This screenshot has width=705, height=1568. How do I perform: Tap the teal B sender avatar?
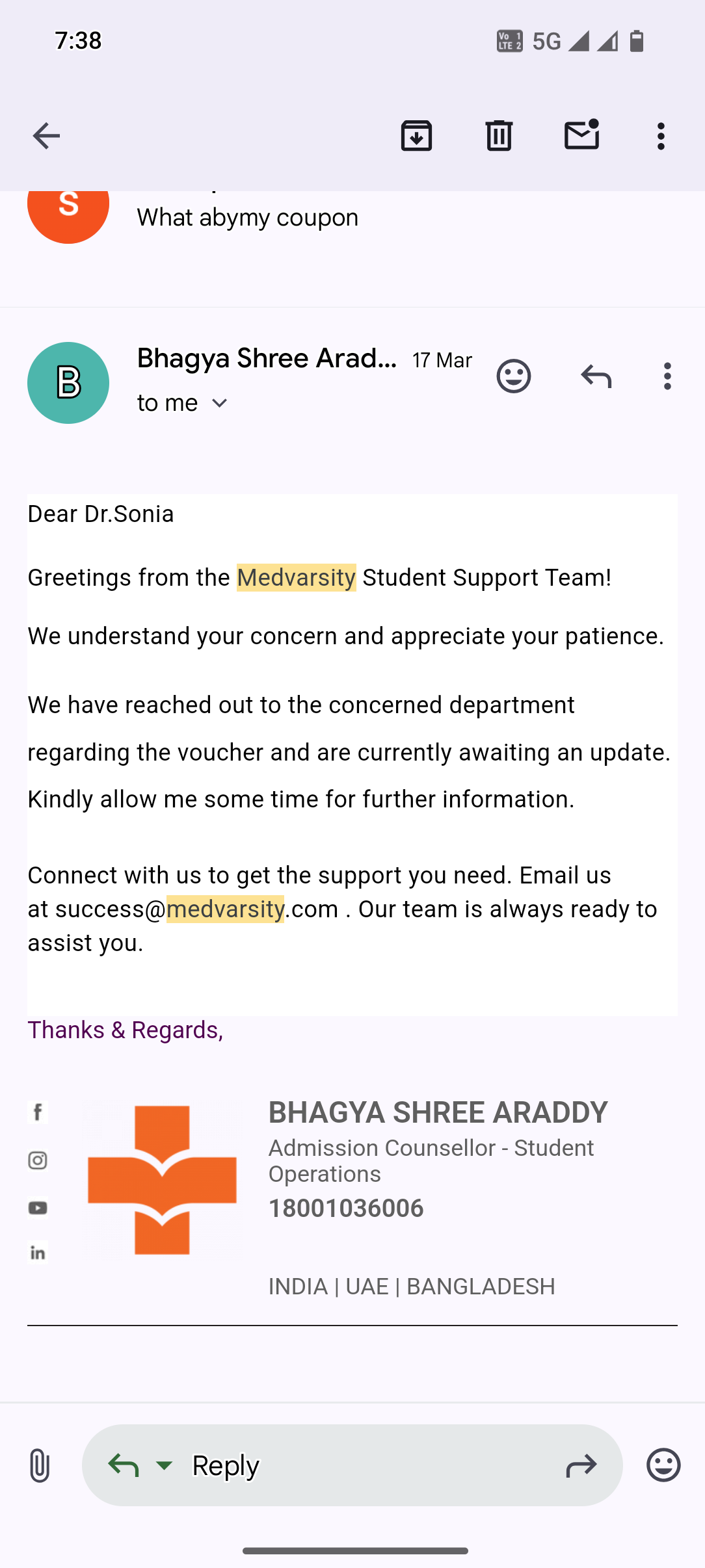68,383
